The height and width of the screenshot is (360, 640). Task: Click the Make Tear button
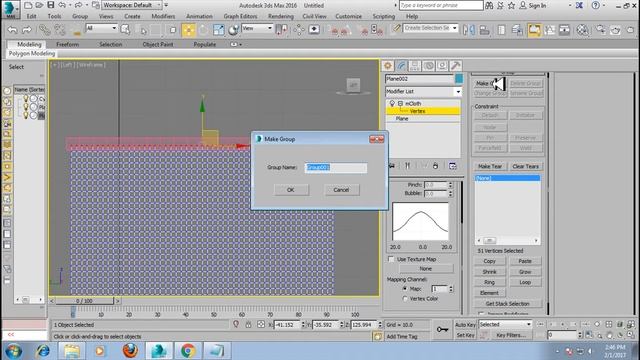tap(490, 167)
